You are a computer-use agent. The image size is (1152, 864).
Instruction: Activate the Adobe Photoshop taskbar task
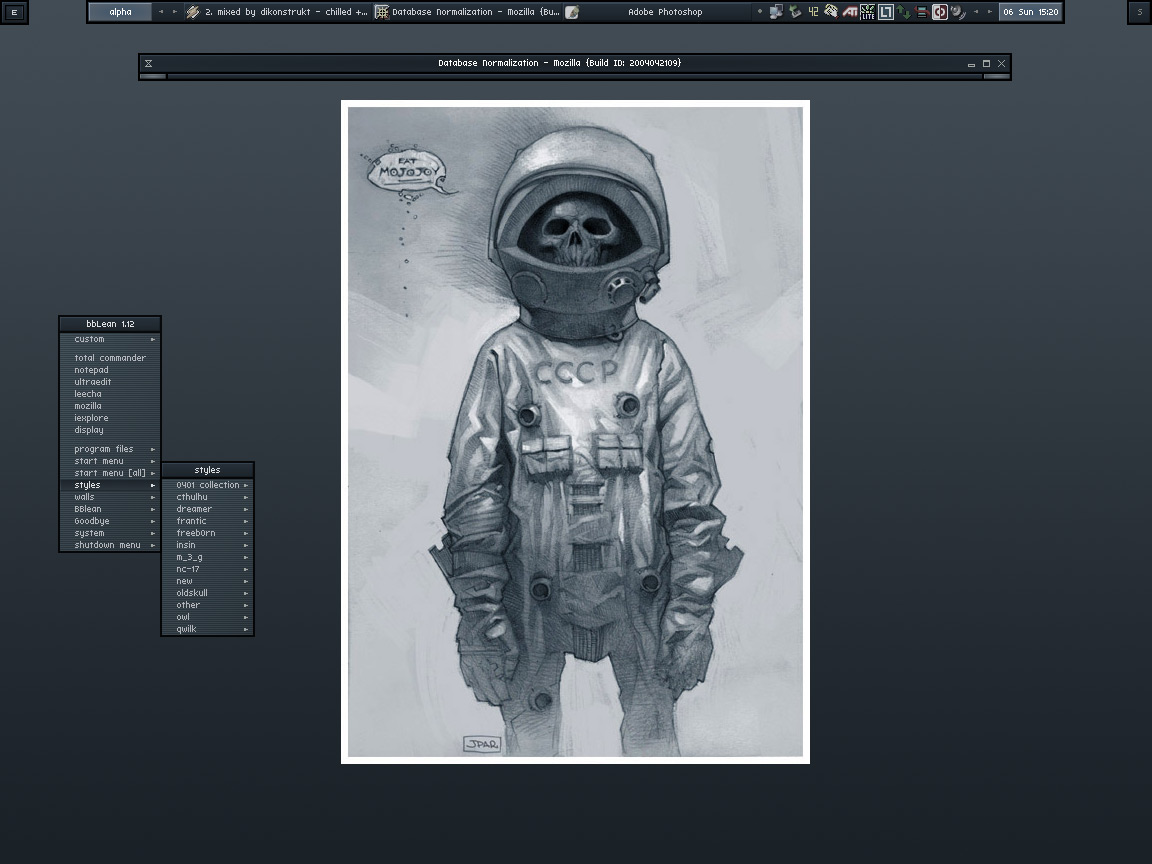[x=657, y=12]
